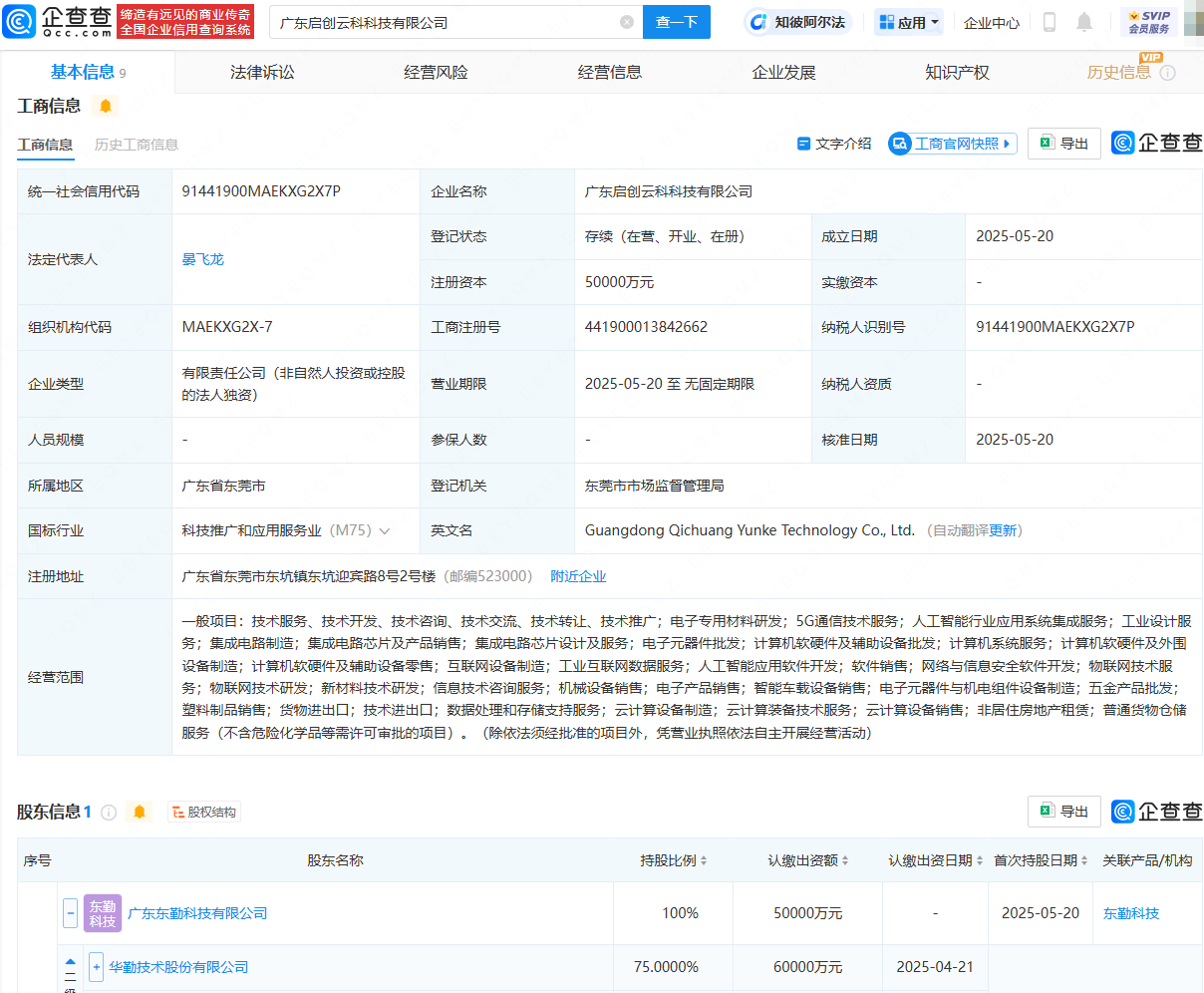This screenshot has height=993, width=1204.
Task: Open the 股权结构 equity structure chart
Action: click(x=204, y=812)
